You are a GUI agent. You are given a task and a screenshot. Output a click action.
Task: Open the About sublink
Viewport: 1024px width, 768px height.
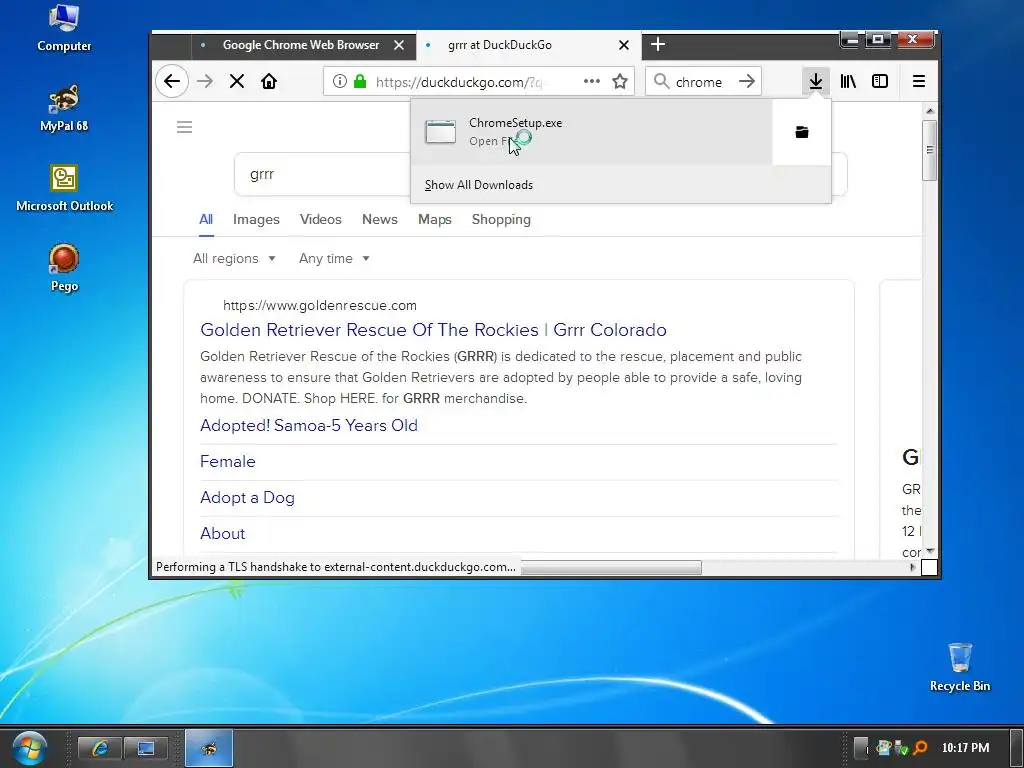point(223,534)
